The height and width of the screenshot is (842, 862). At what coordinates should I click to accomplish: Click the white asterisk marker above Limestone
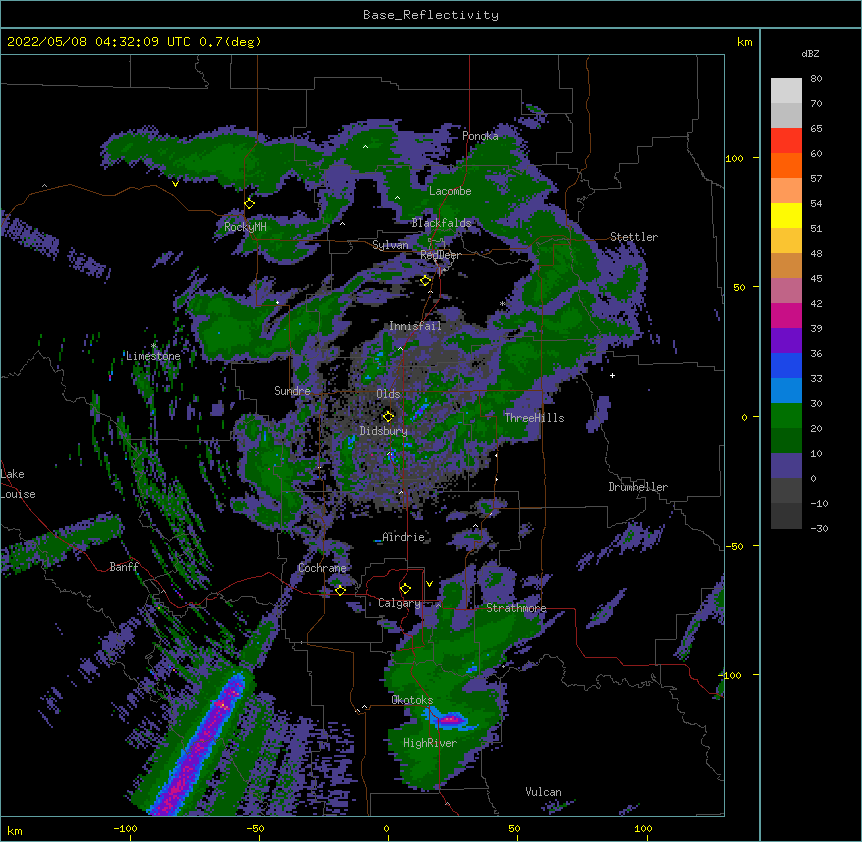[154, 346]
